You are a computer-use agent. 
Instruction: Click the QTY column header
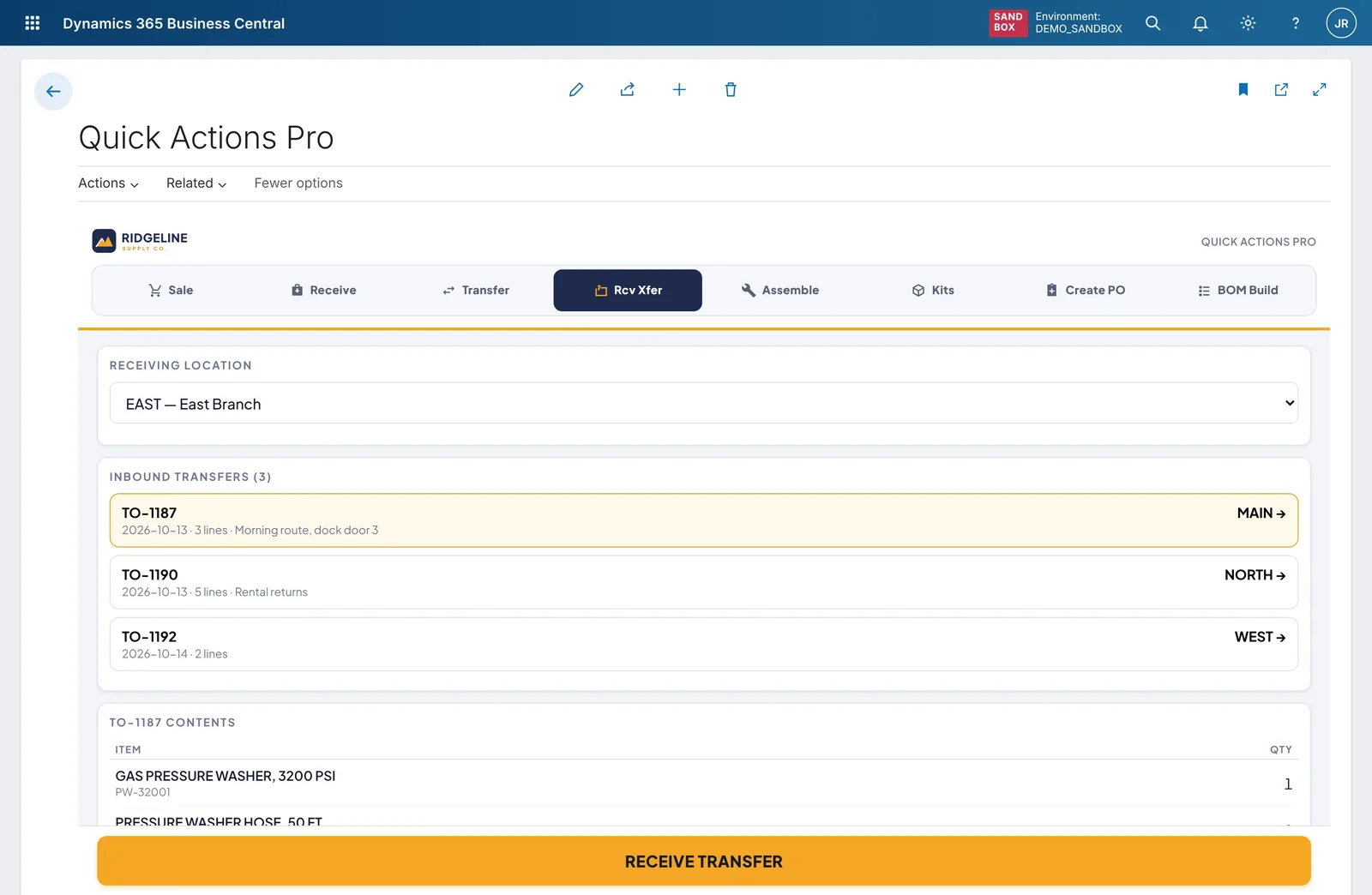(1280, 749)
